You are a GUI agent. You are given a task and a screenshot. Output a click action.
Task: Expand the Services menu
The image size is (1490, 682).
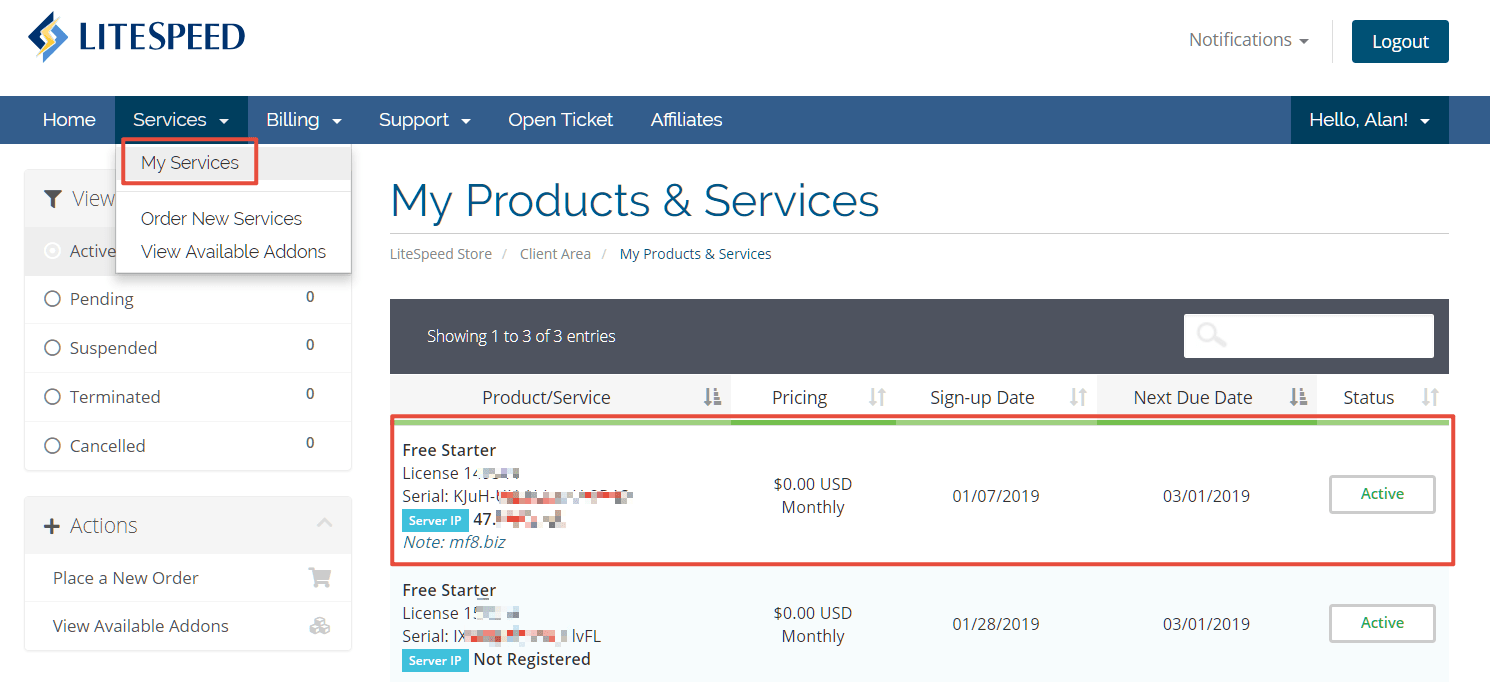coord(181,120)
